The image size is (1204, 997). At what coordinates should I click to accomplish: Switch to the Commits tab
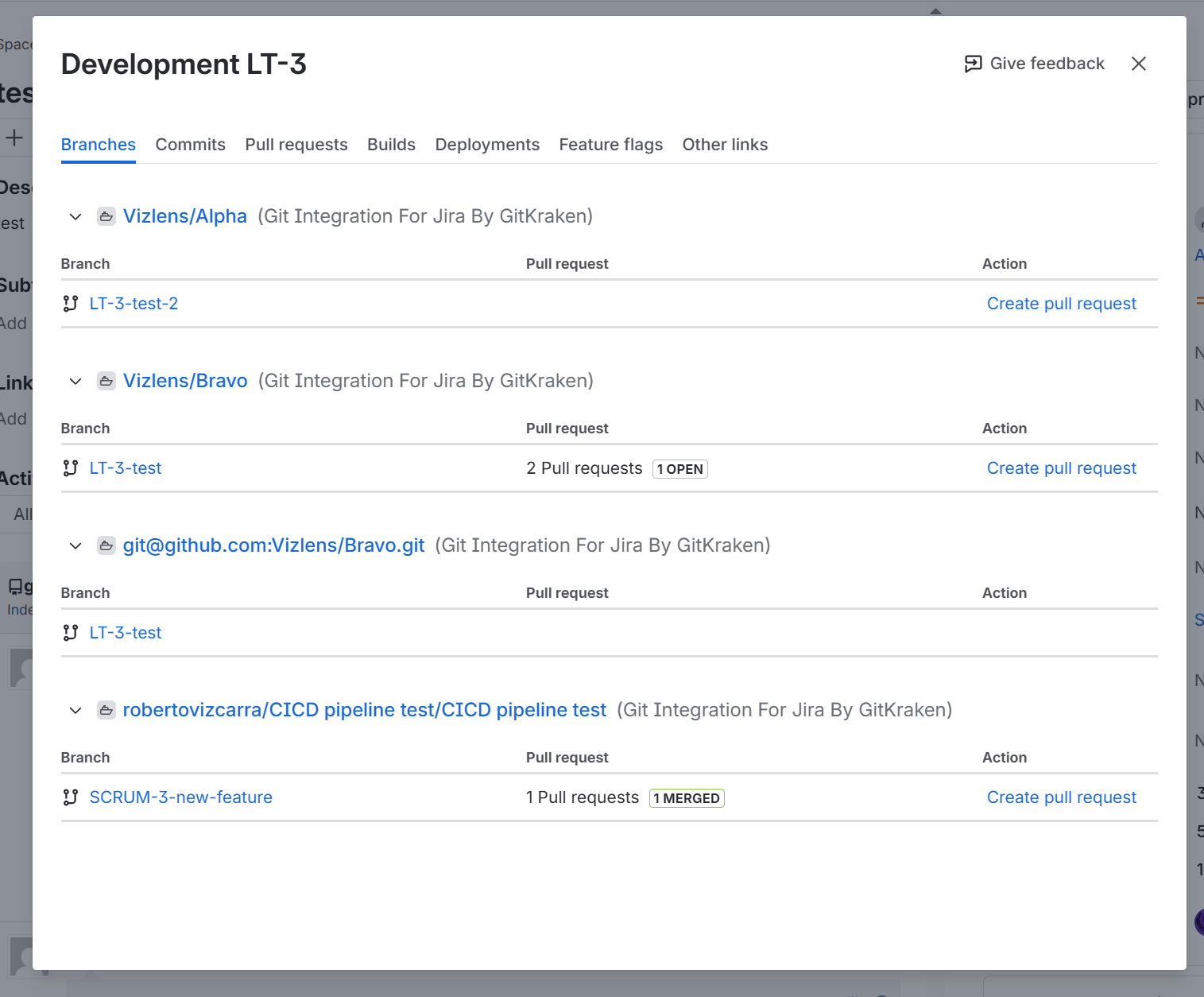tap(190, 145)
